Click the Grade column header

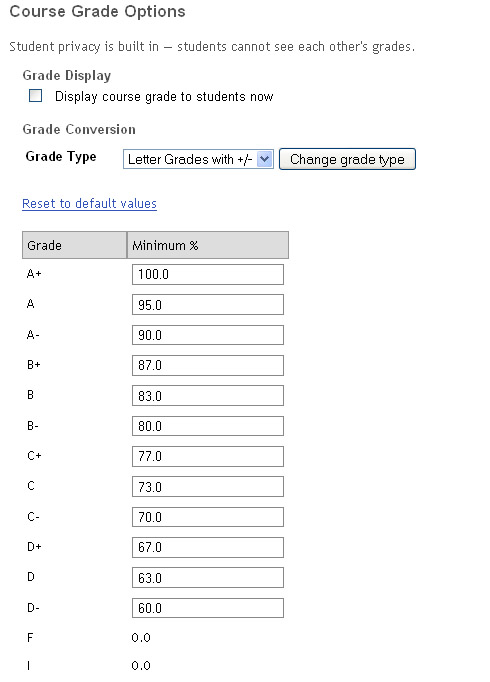(74, 245)
